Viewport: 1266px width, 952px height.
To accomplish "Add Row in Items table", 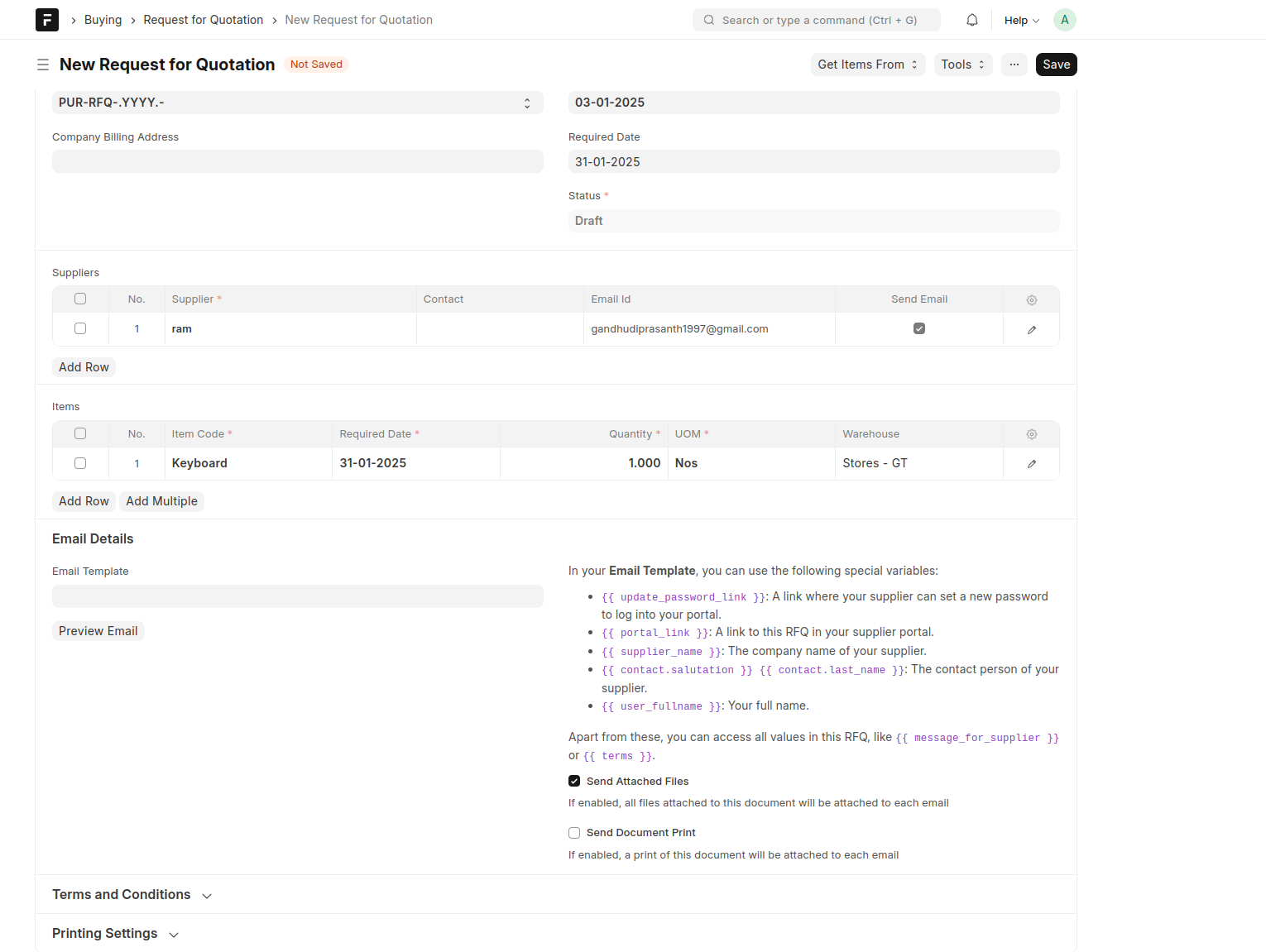I will (84, 501).
